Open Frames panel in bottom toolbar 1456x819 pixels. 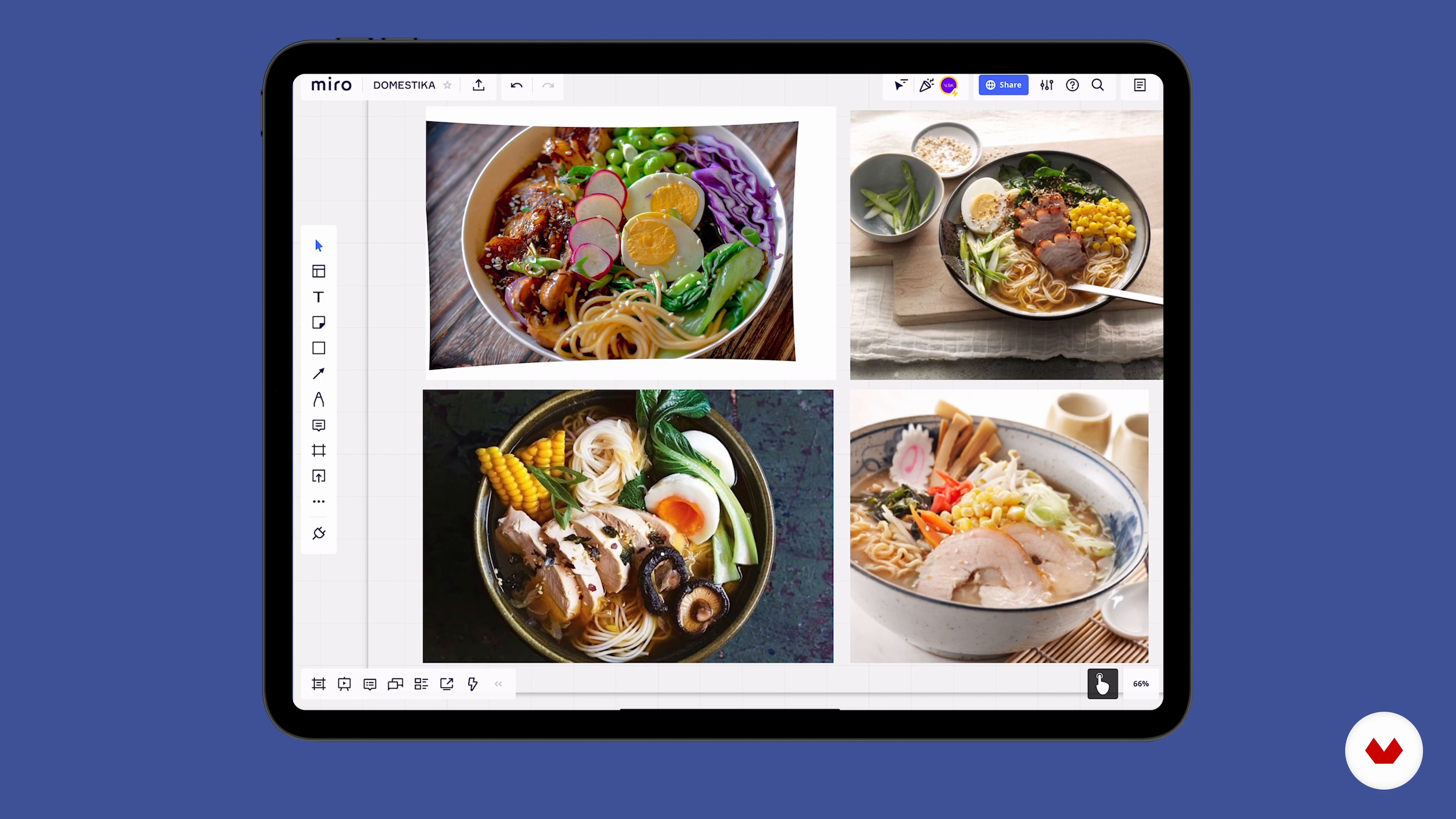pyautogui.click(x=319, y=684)
